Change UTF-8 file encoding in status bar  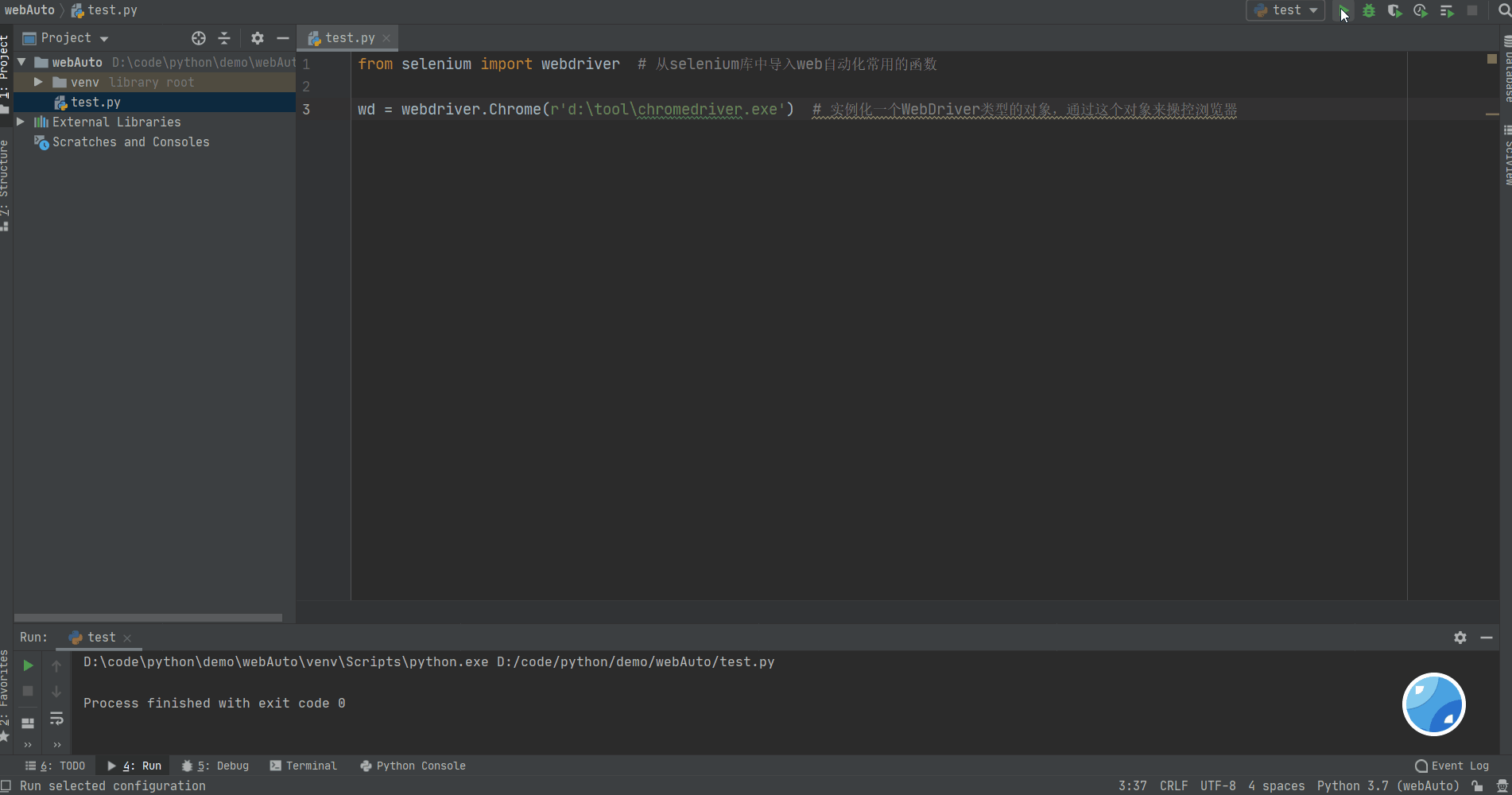(1217, 786)
